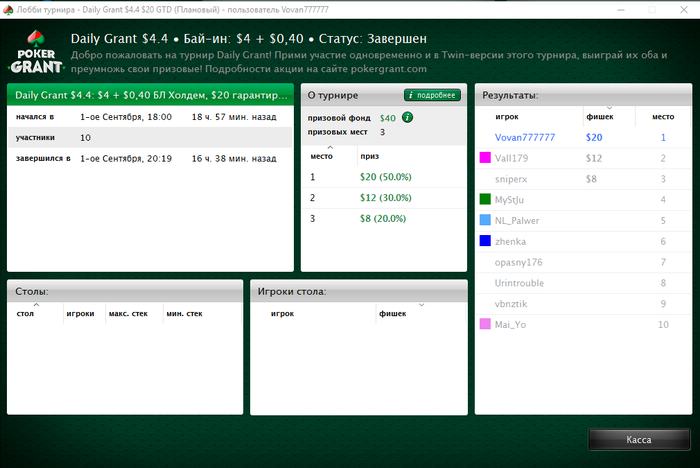Click the 1-ое Сентября, 18:00 start time
Image resolution: width=700 pixels, height=468 pixels.
(126, 117)
